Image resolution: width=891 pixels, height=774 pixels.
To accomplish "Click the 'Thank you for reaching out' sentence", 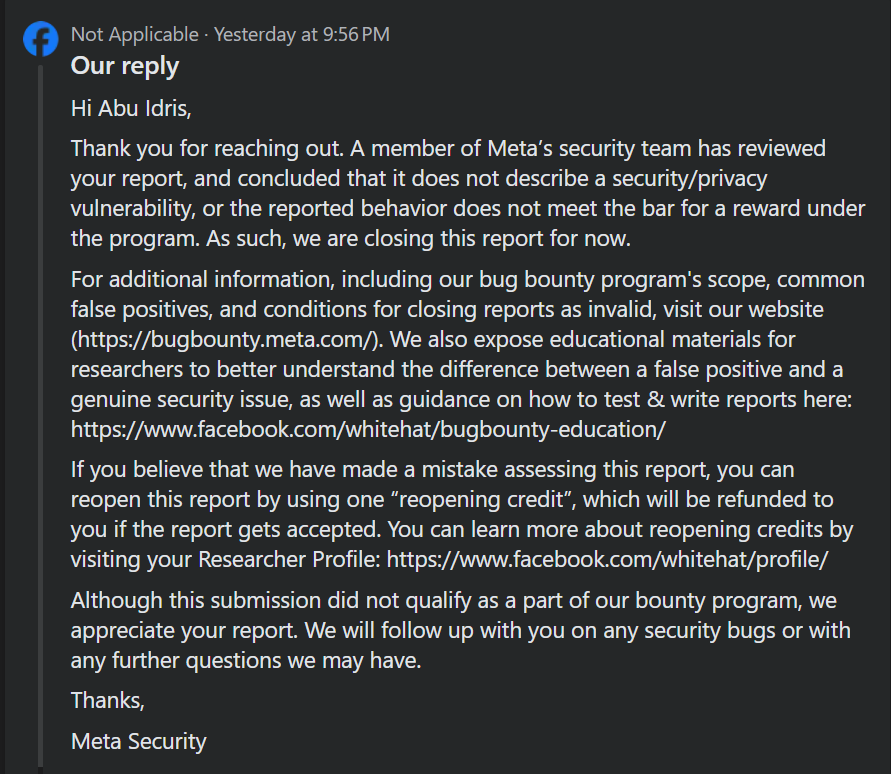I will (x=207, y=149).
